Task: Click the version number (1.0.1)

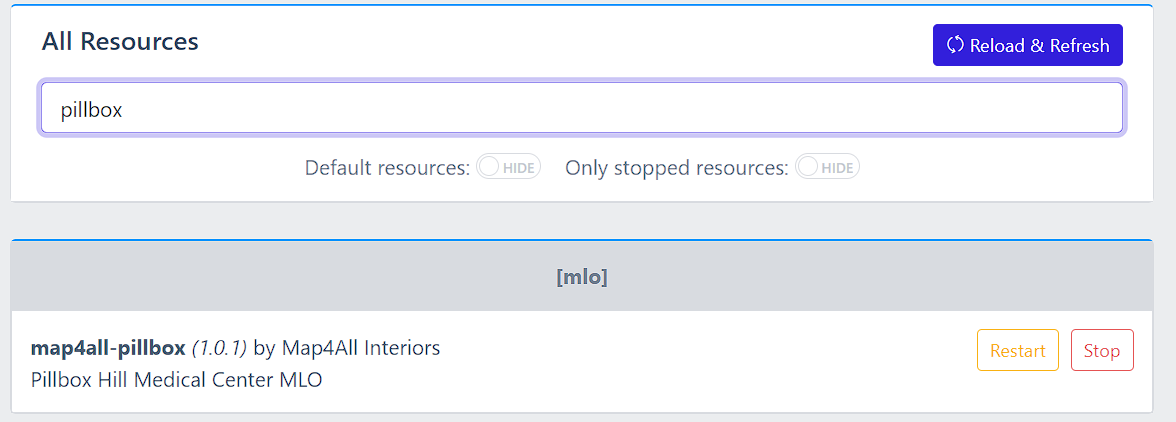Action: (x=219, y=349)
